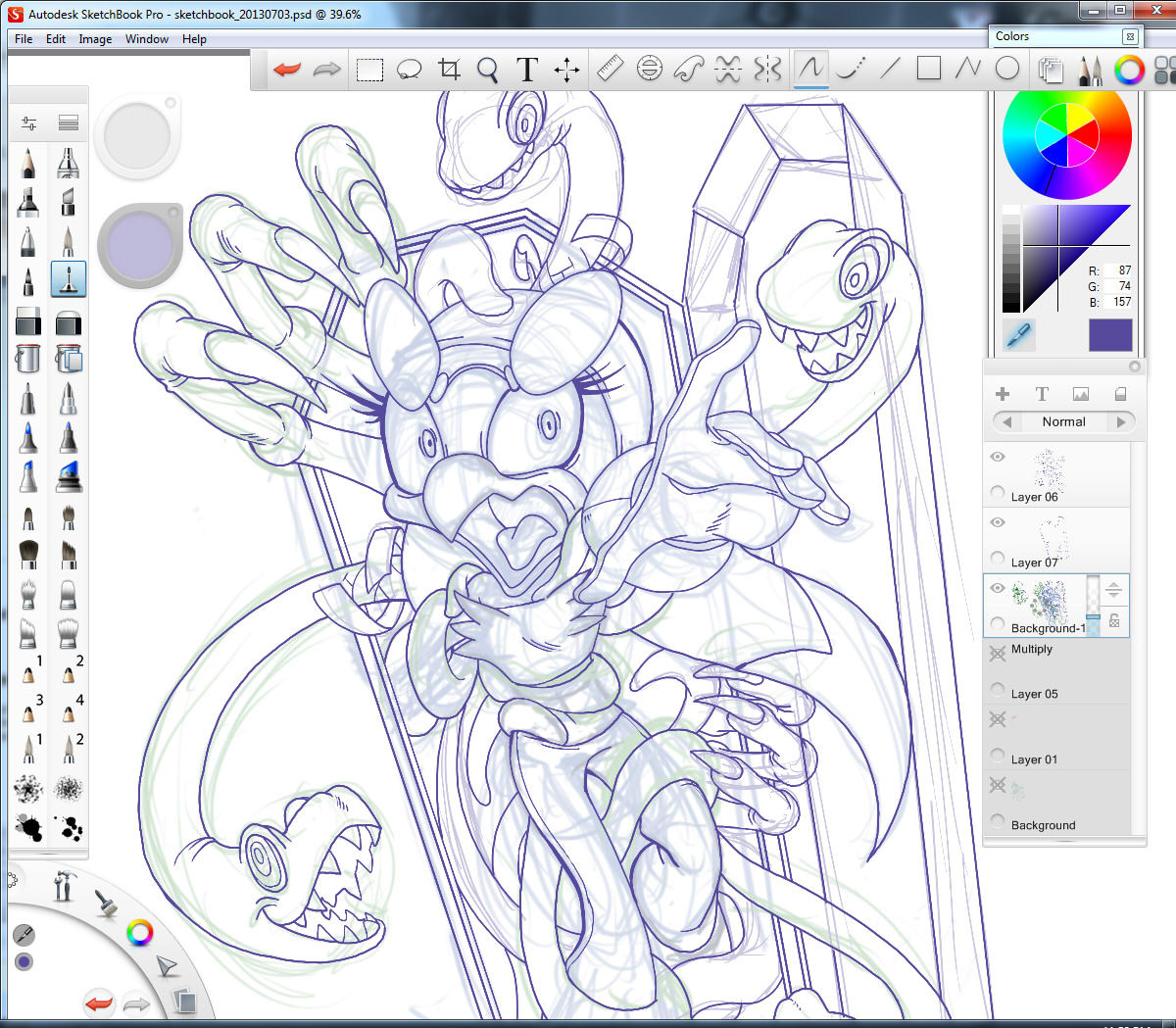Add a new layer with the plus icon
The image size is (1176, 1028).
pos(1003,394)
